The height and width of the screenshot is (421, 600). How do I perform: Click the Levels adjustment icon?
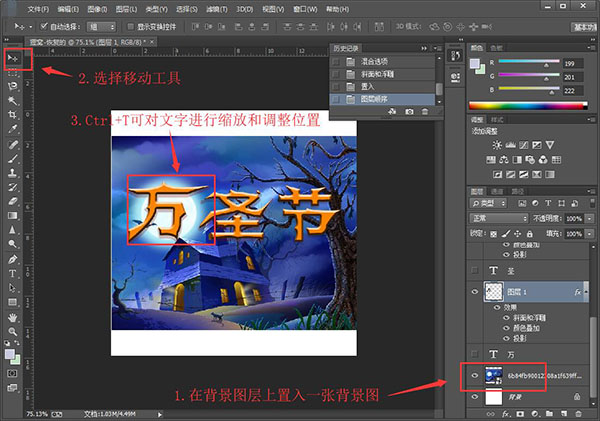click(510, 145)
